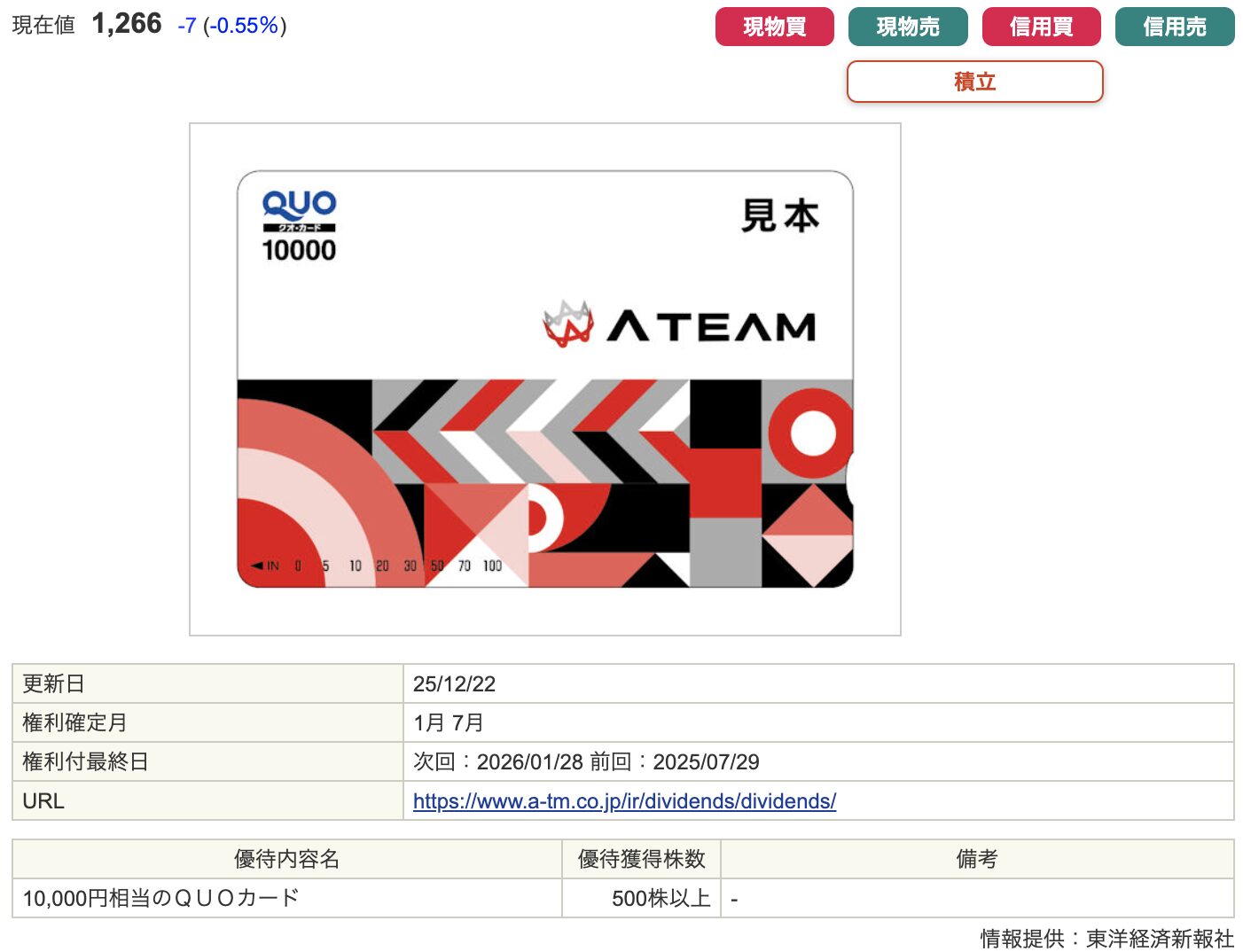Click the 東洋経済新報社 provider credit text
1243x952 pixels.
(1159, 938)
